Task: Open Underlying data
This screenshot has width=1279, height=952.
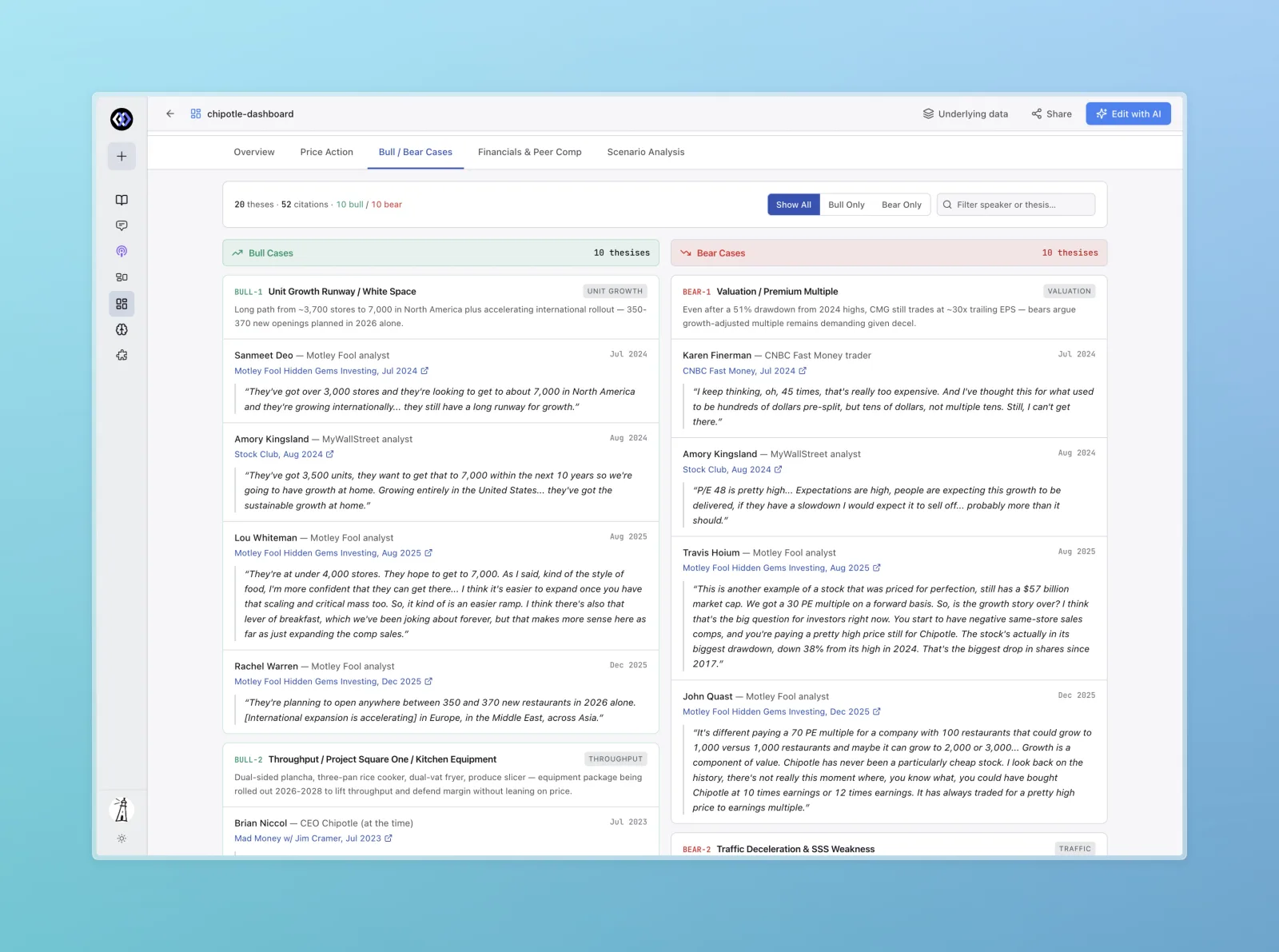Action: click(966, 114)
